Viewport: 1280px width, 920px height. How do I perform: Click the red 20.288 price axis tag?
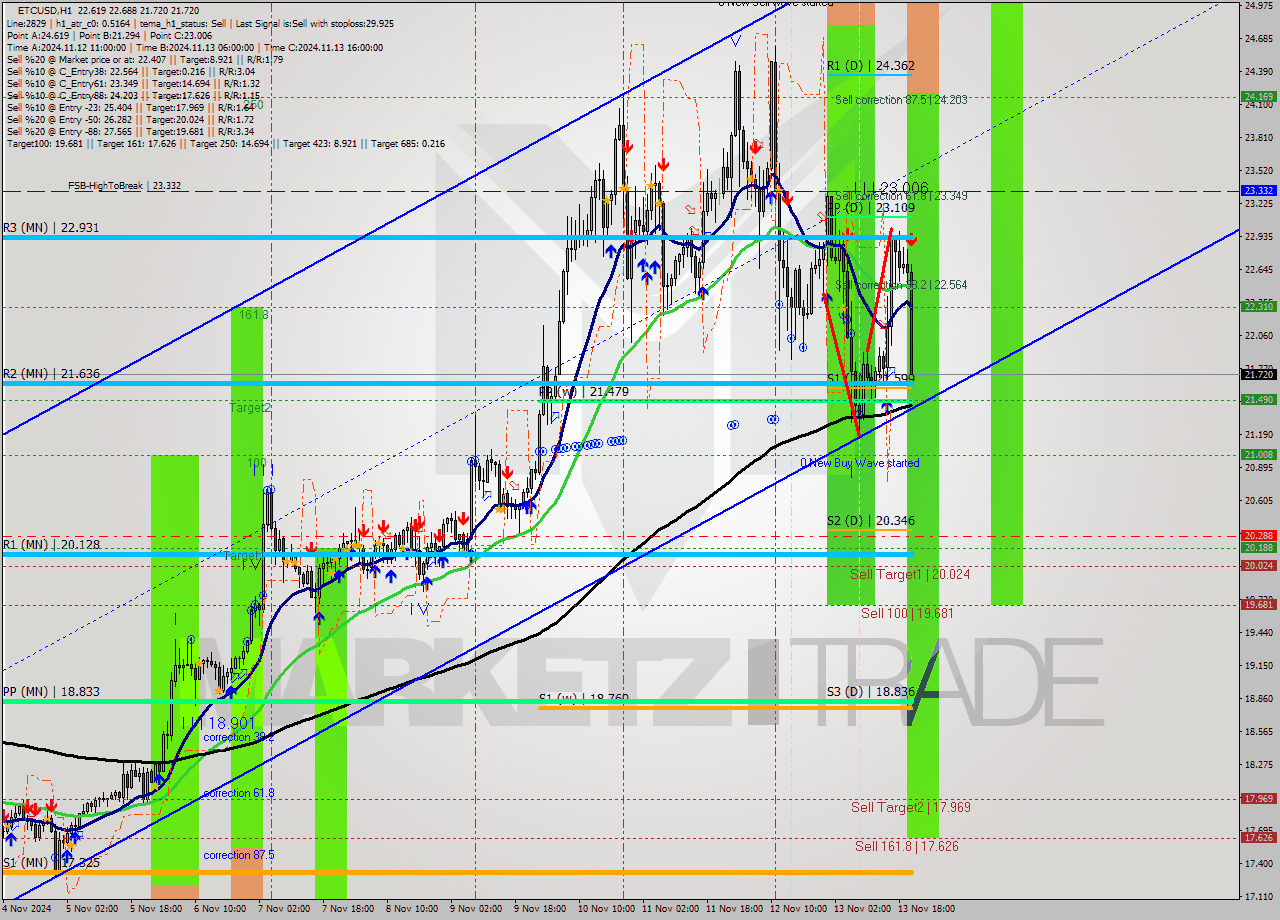pos(1258,536)
